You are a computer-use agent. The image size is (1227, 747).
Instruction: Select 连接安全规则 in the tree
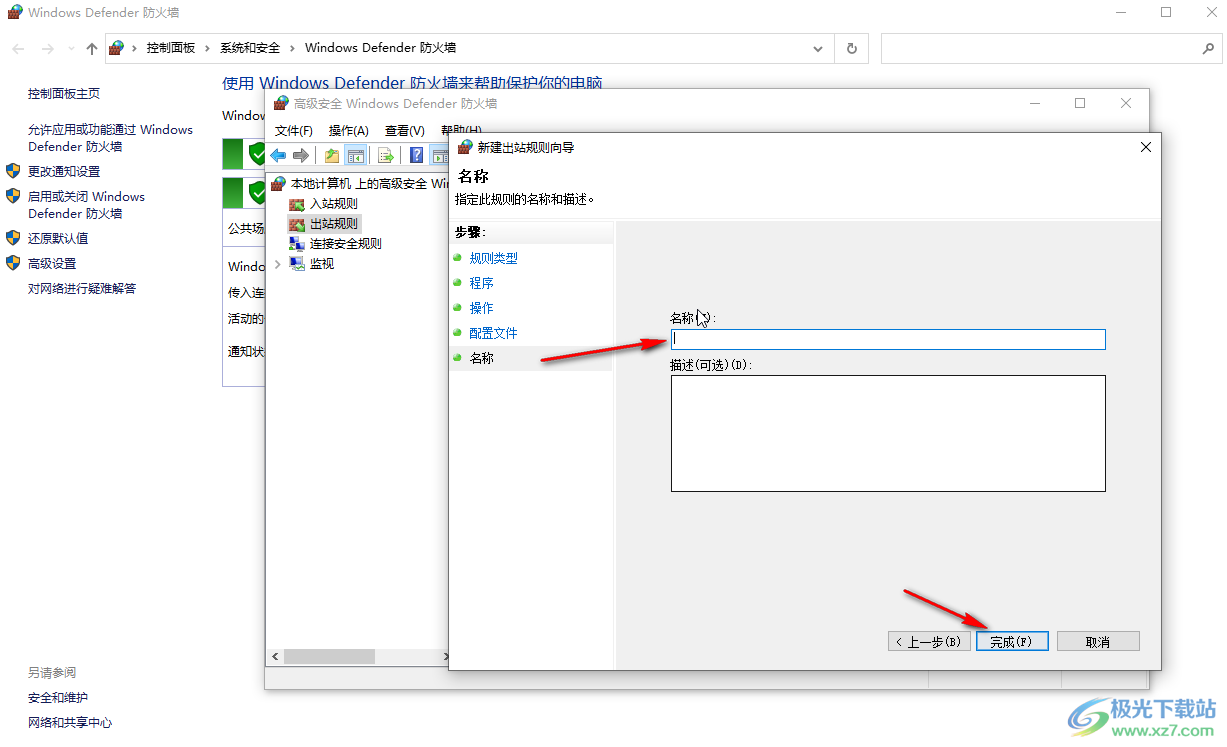click(x=346, y=244)
